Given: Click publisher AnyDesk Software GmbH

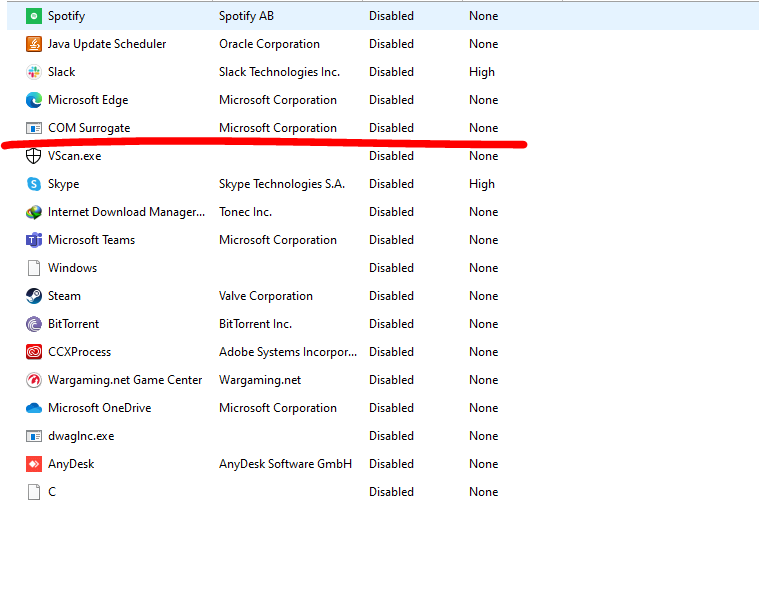Looking at the screenshot, I should point(285,464).
